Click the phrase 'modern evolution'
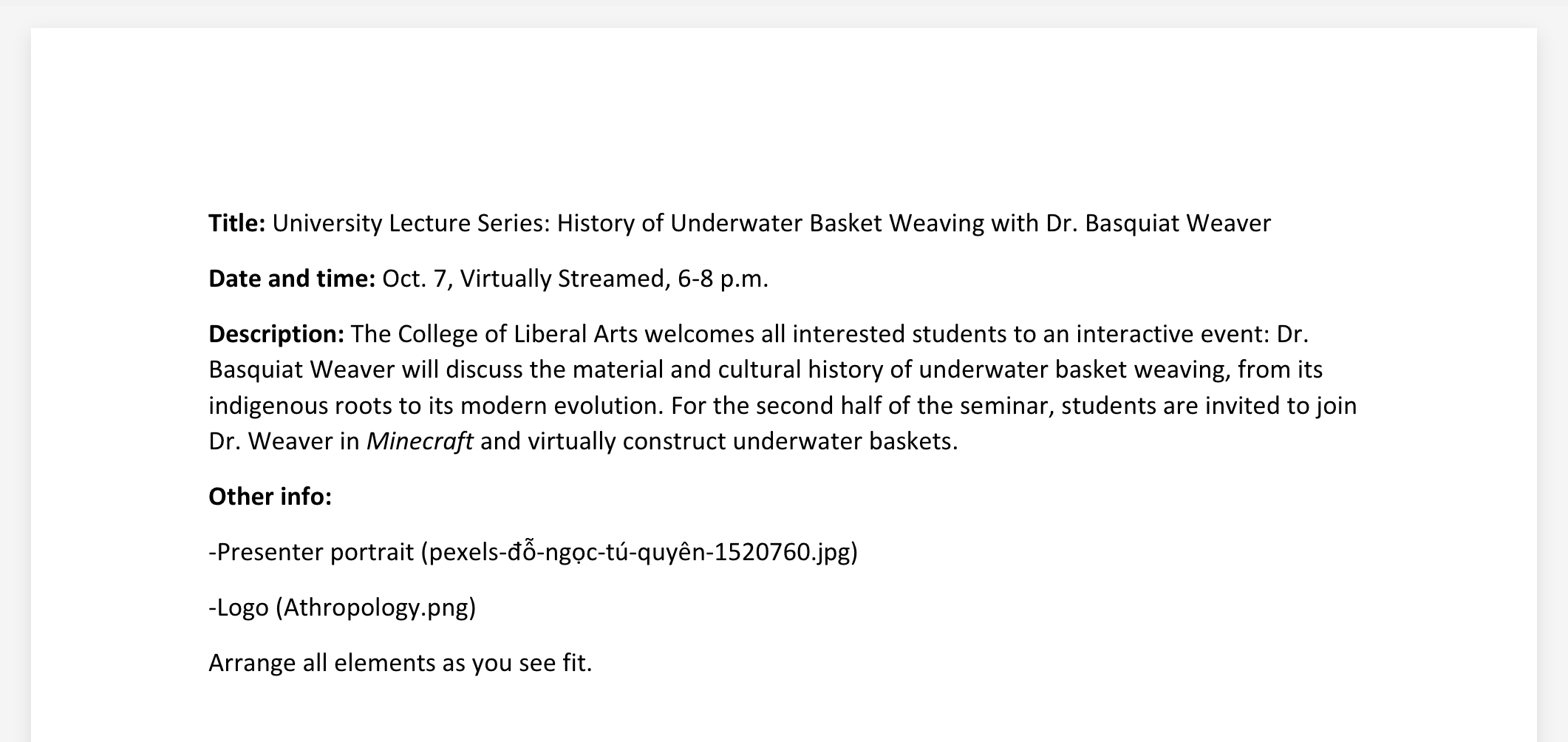This screenshot has width=1568, height=742. pyautogui.click(x=562, y=406)
